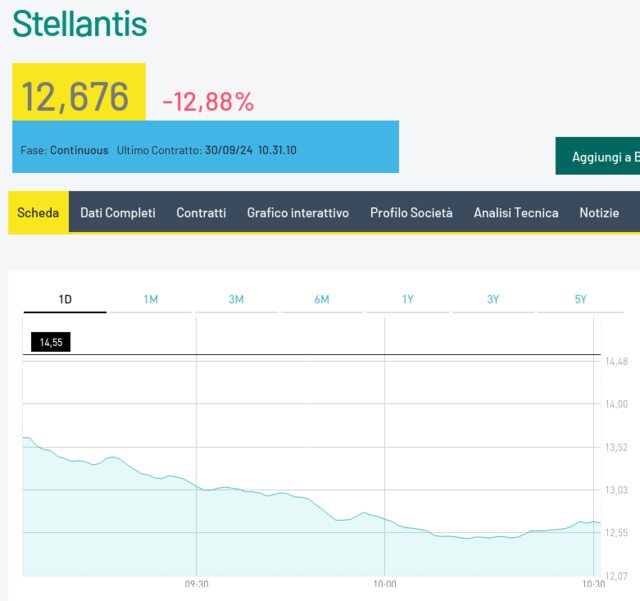Click the 12,55 axis value
The width and height of the screenshot is (640, 601).
(x=616, y=533)
